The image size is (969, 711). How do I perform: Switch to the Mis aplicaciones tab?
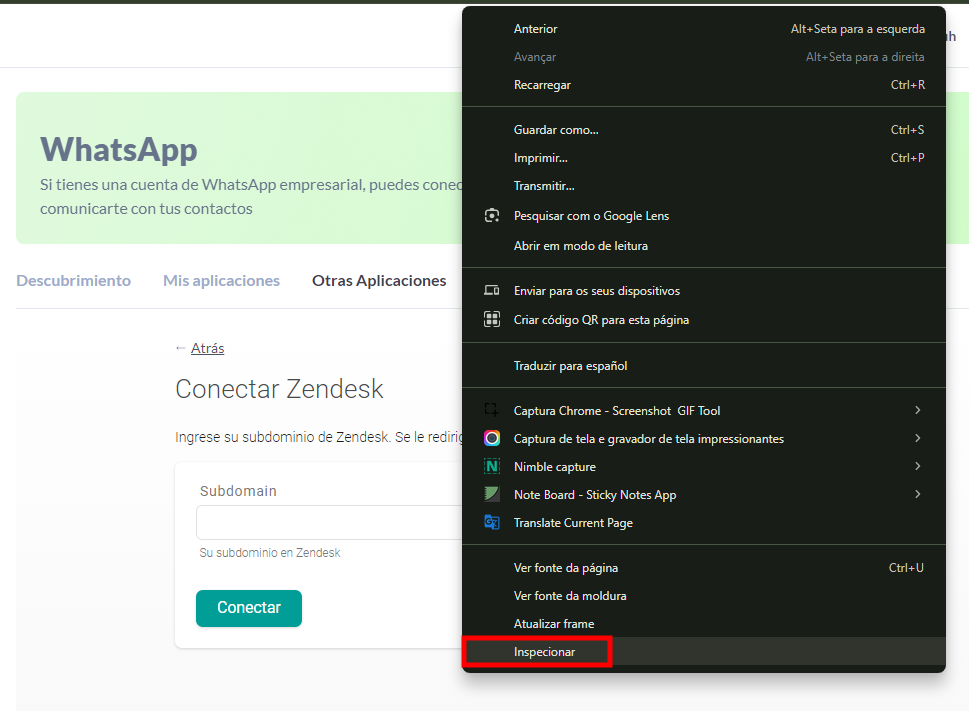pos(221,281)
